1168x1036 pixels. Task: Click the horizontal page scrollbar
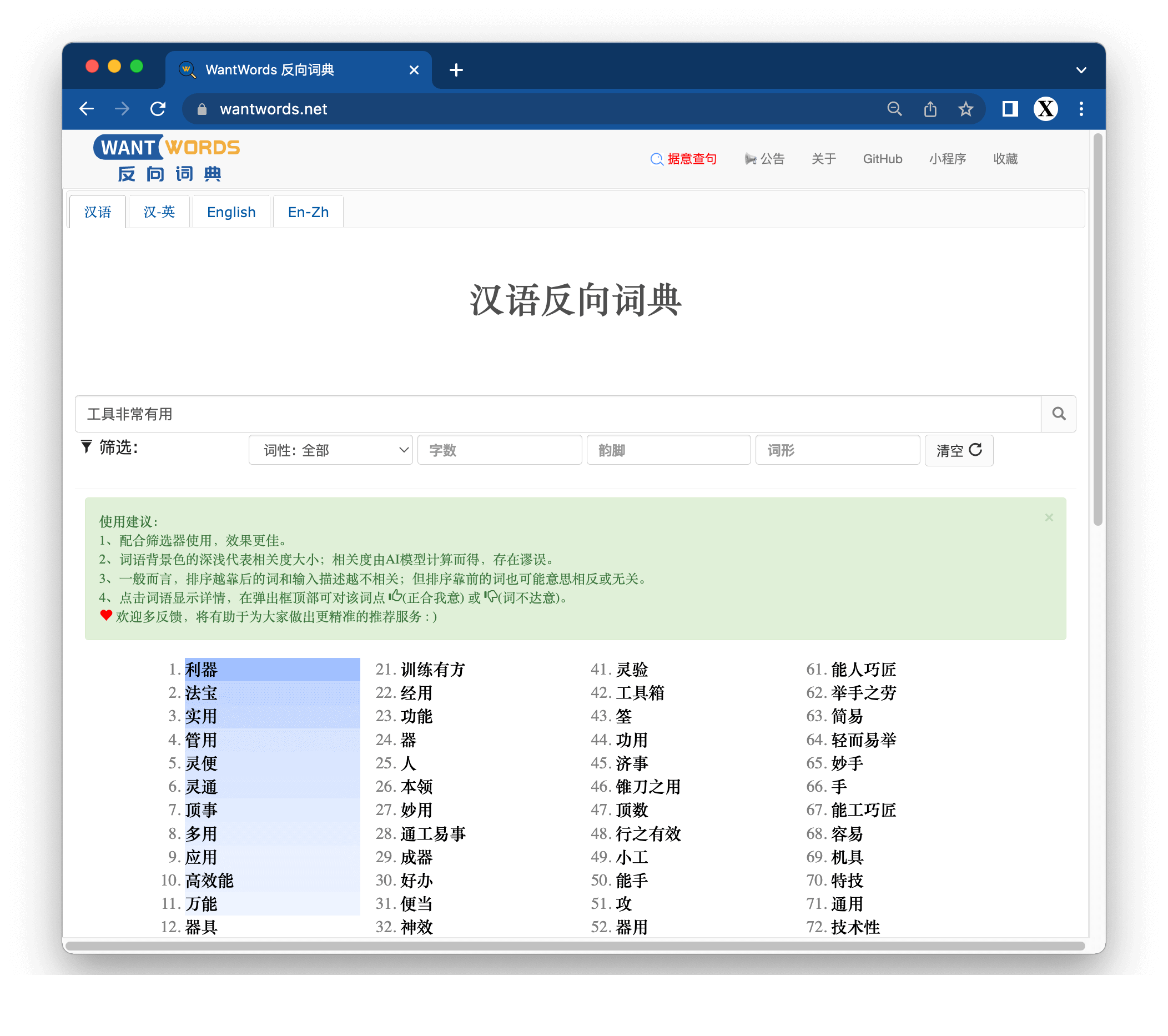click(x=576, y=946)
